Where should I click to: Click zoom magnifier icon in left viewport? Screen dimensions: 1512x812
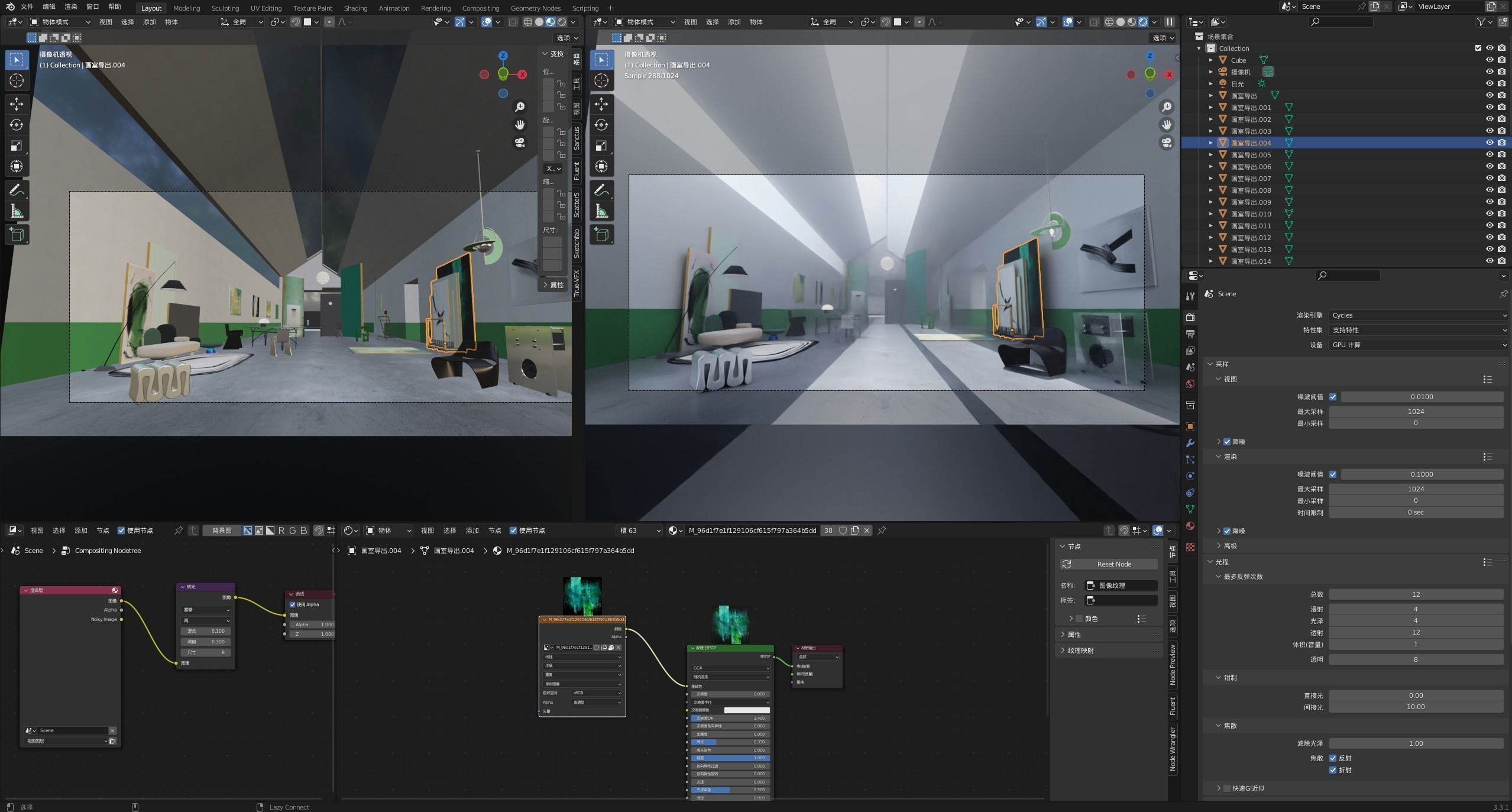tap(520, 107)
